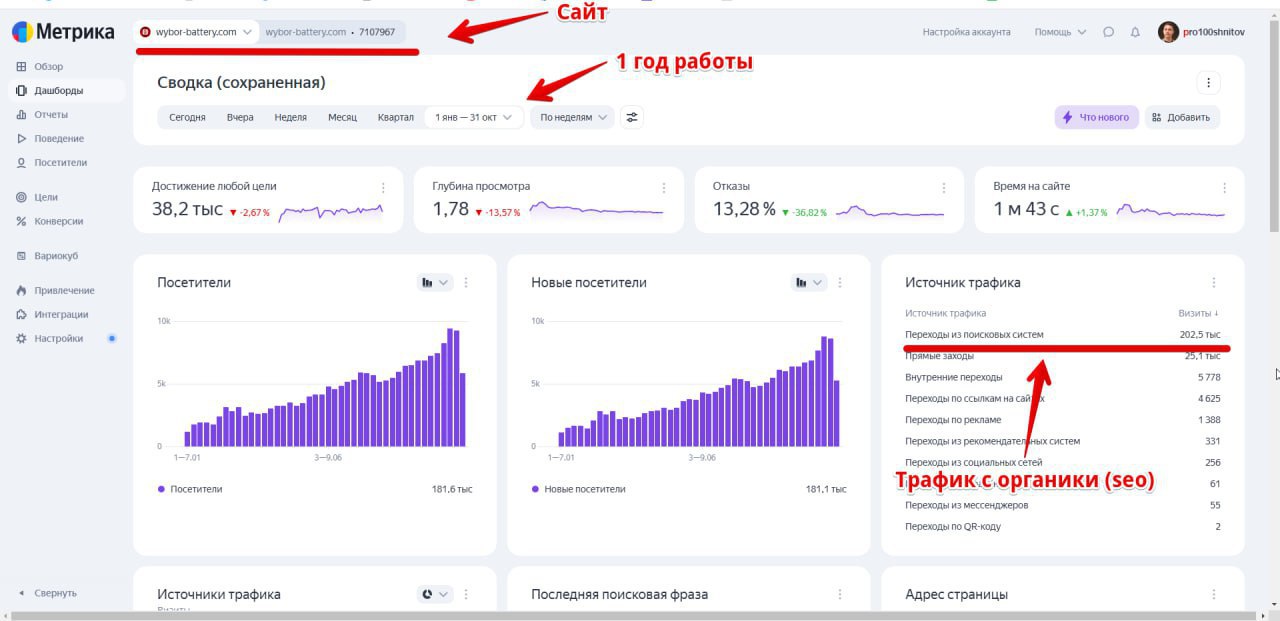Image resolution: width=1280 pixels, height=621 pixels.
Task: Open menu of Достижение любой цели card
Action: [383, 187]
